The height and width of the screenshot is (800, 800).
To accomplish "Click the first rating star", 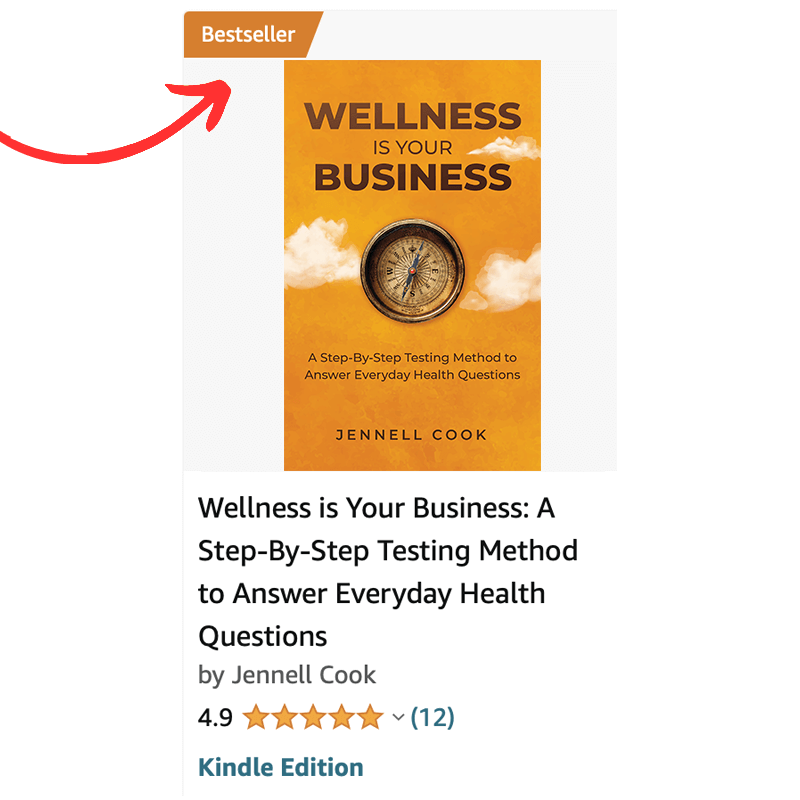I will tap(256, 717).
